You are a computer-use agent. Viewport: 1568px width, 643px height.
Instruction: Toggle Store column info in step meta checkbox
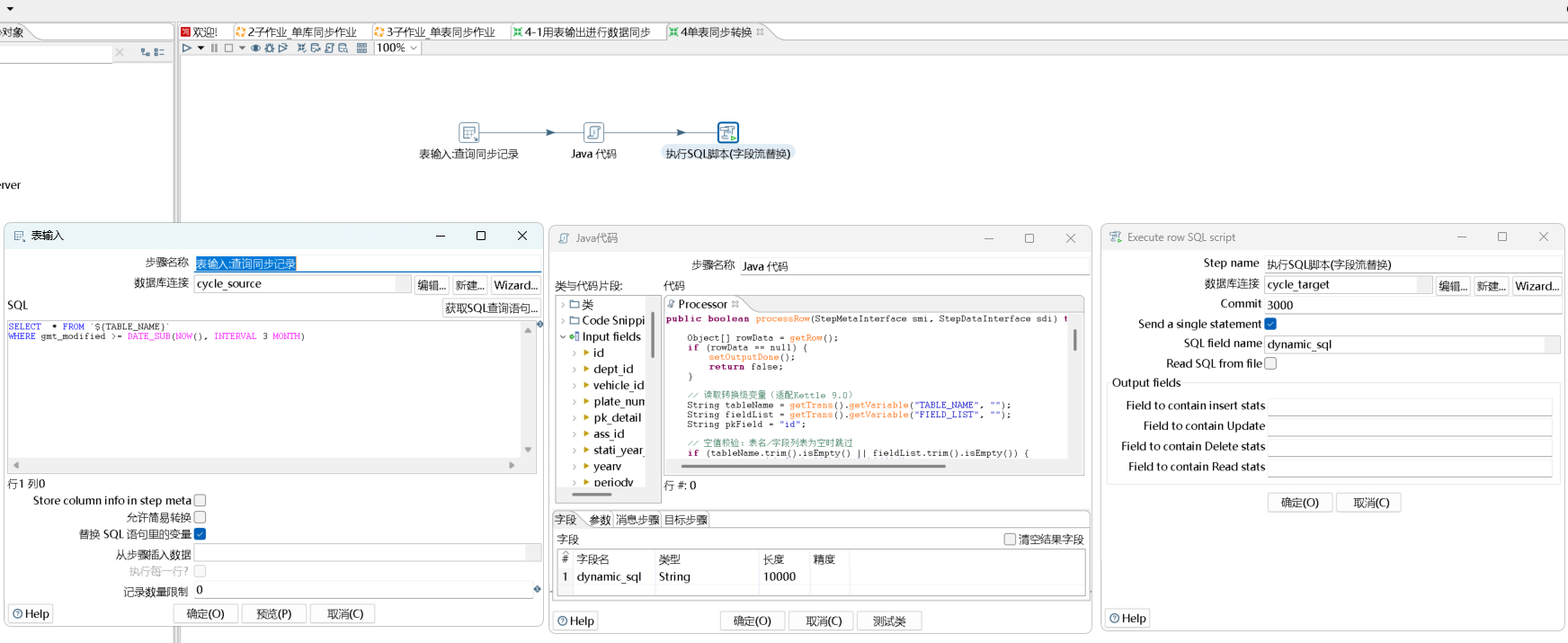[200, 500]
